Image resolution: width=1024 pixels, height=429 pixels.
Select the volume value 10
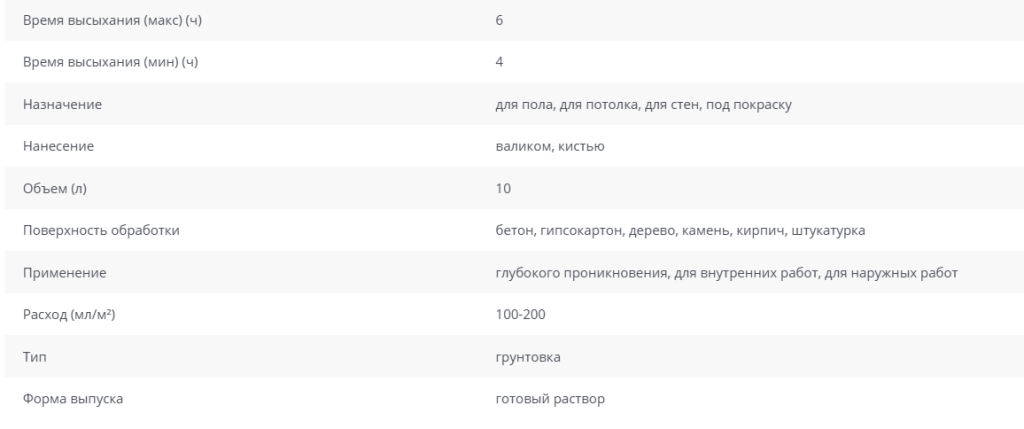tap(503, 189)
